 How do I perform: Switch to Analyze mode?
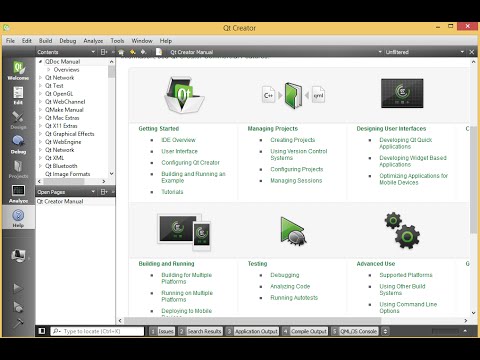pyautogui.click(x=18, y=194)
